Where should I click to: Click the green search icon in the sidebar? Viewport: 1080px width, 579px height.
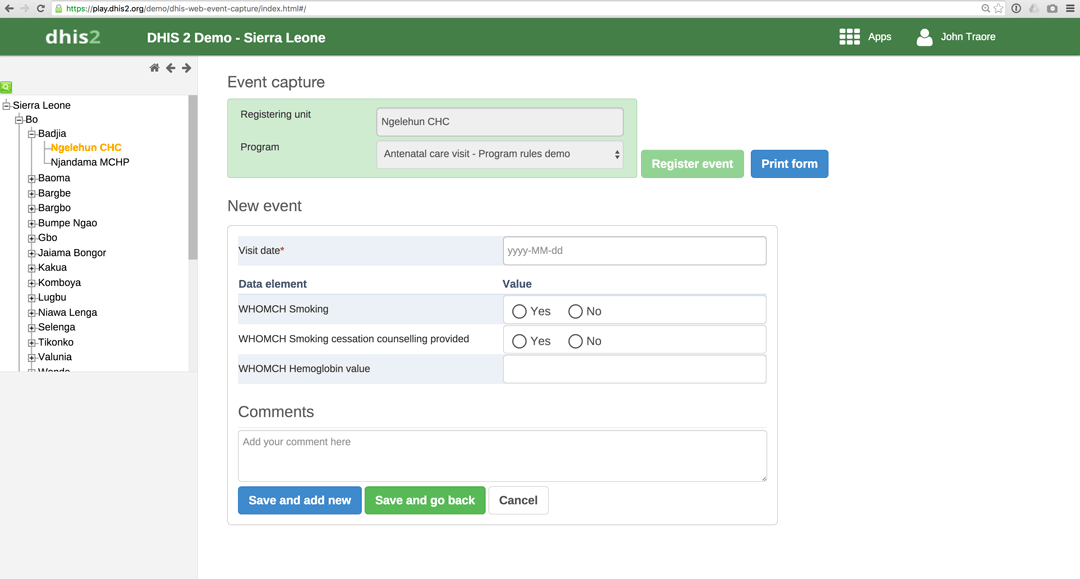[x=6, y=87]
